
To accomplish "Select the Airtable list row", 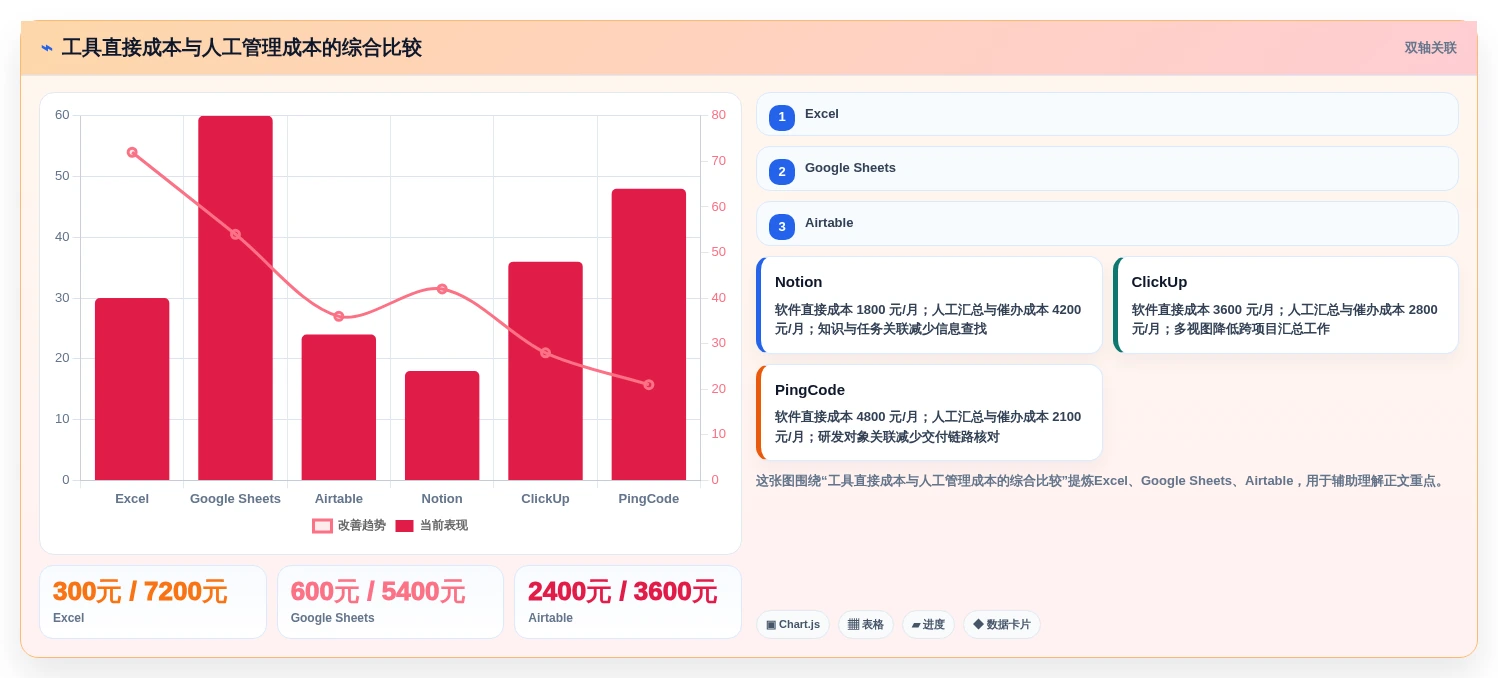I will coord(1107,224).
